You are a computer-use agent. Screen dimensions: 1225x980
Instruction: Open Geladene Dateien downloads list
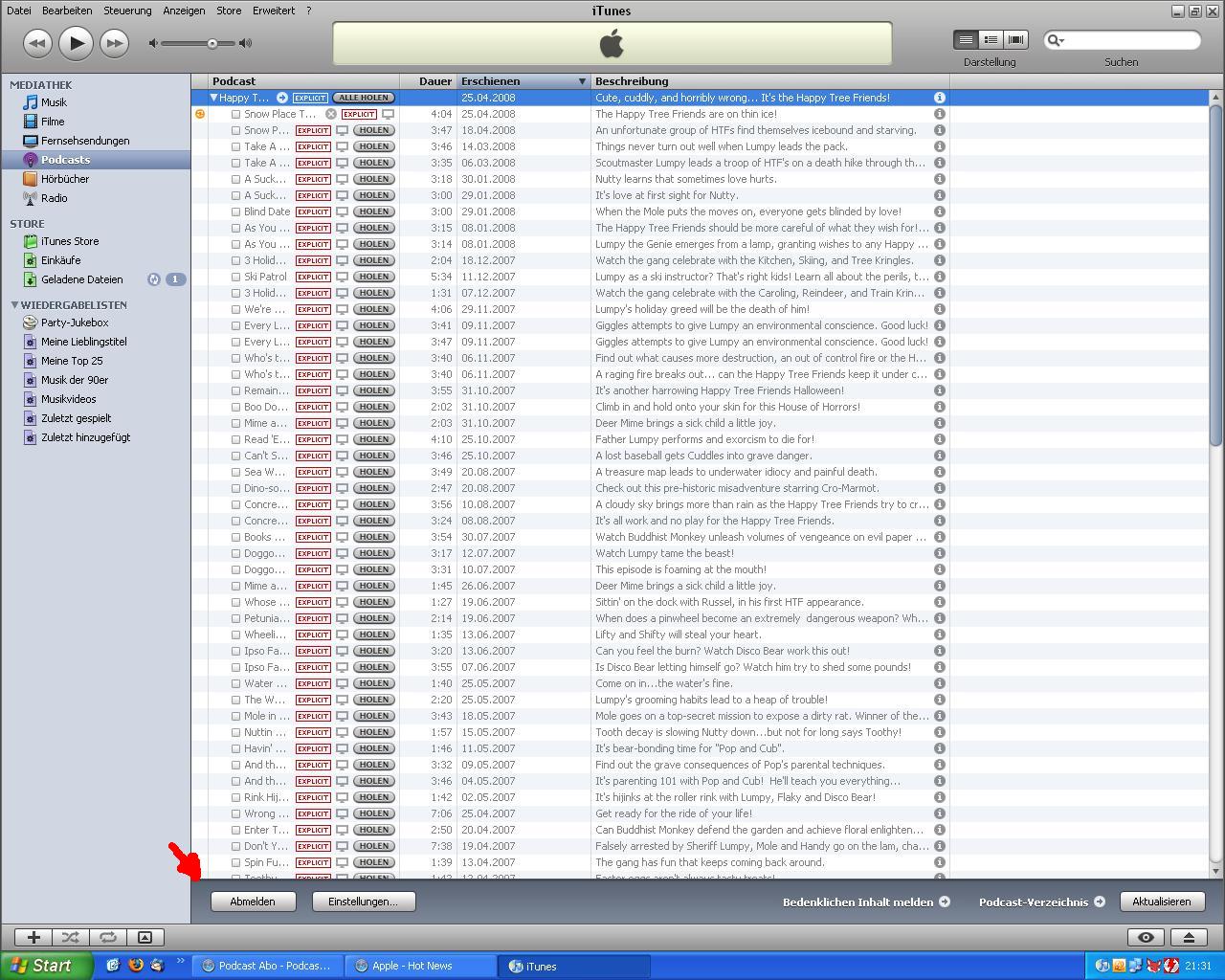coord(81,279)
